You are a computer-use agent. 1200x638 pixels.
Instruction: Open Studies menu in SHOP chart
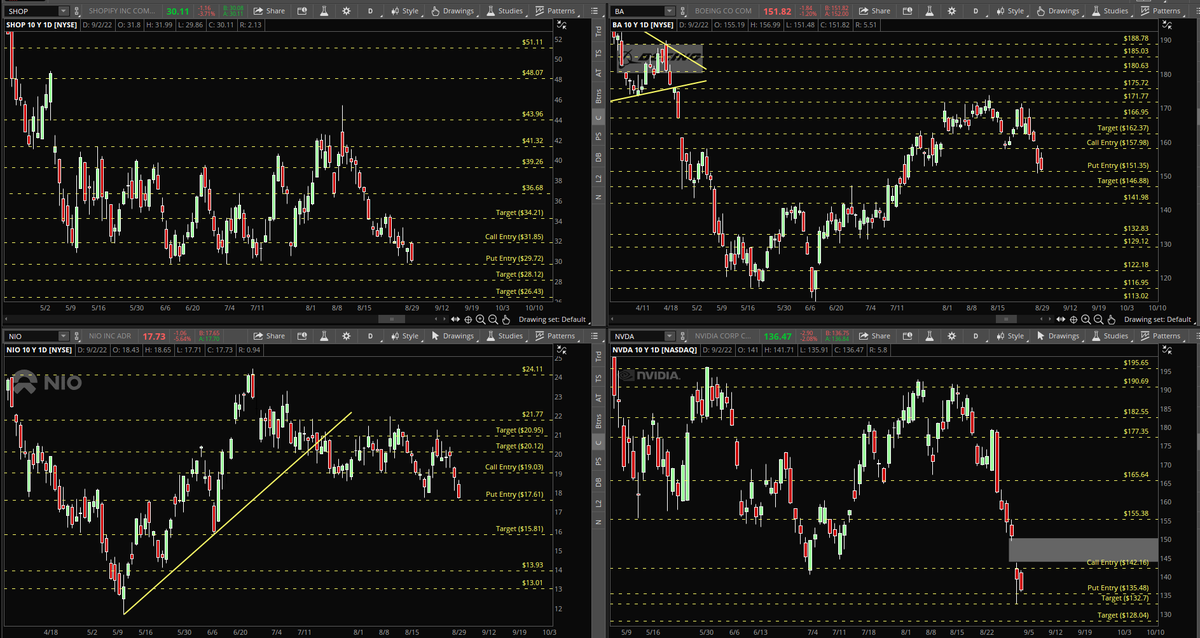507,11
